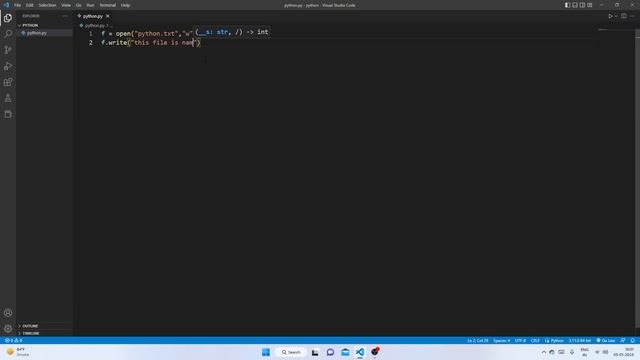Screen dimensions: 640x360
Task: Open editor More Actions ellipsis
Action: [632, 16]
